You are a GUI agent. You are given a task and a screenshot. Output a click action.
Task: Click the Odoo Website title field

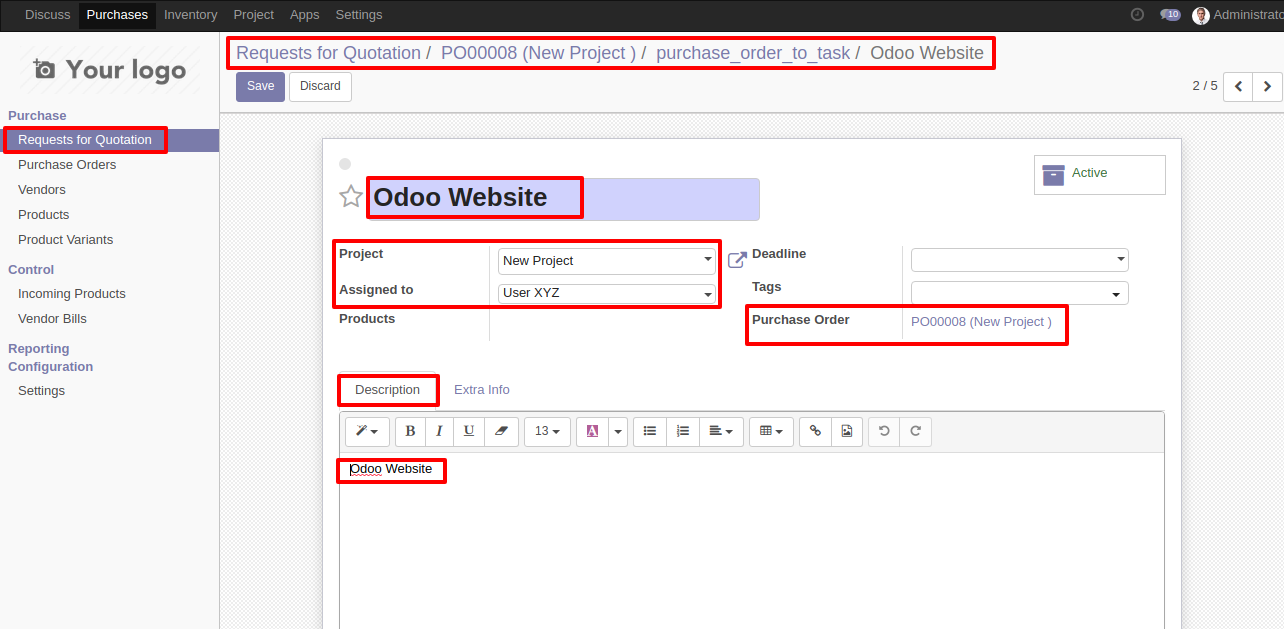click(x=564, y=198)
